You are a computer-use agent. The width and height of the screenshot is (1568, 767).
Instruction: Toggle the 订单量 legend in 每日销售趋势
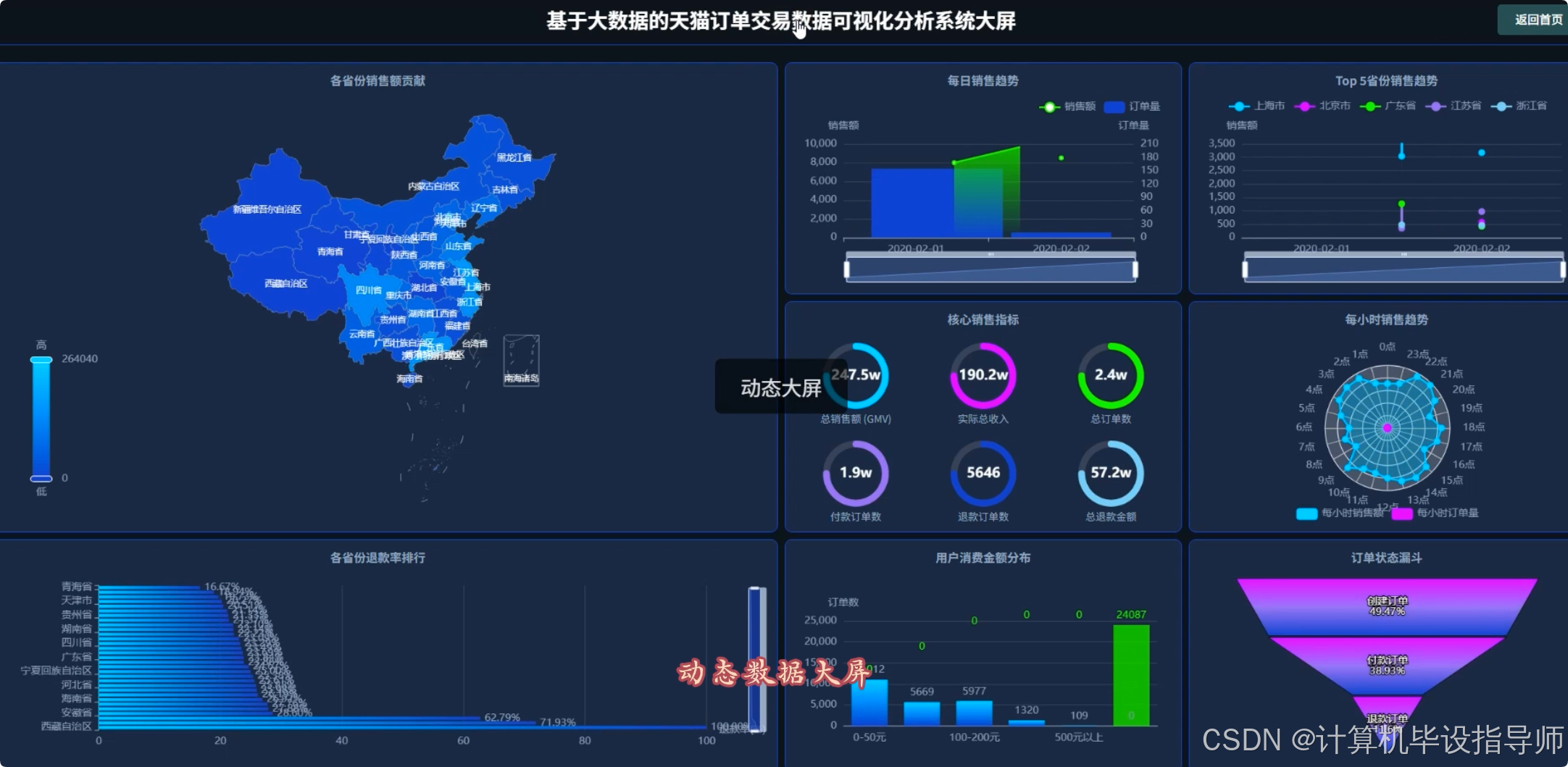pos(1115,106)
